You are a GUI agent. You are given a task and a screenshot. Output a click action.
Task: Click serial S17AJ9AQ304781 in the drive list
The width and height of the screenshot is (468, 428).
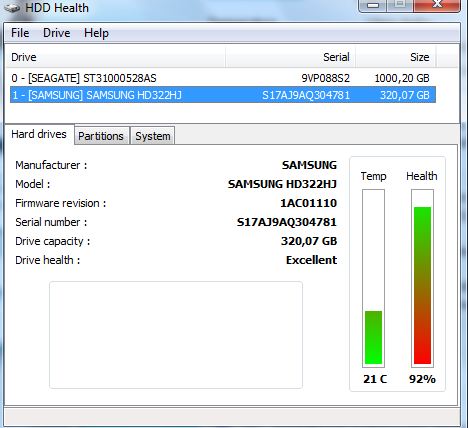pyautogui.click(x=306, y=95)
